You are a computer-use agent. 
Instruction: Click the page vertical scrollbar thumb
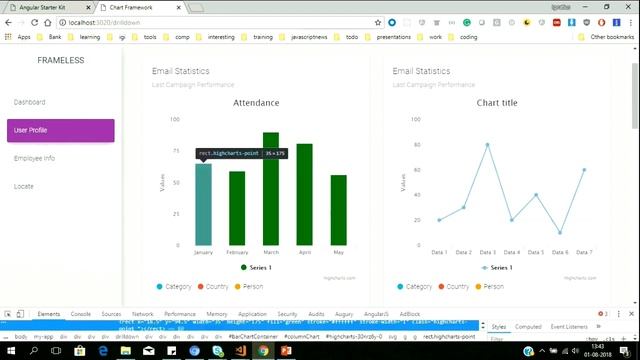(x=635, y=96)
